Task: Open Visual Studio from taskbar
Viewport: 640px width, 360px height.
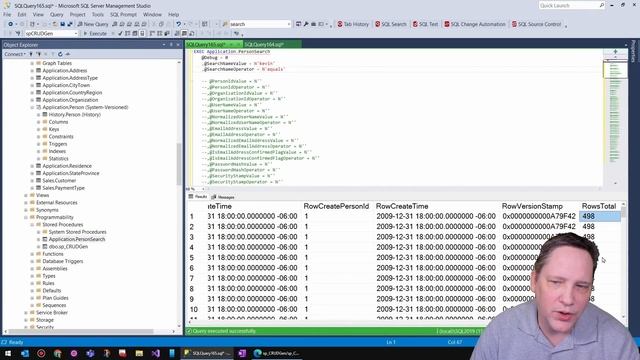Action: pos(156,353)
